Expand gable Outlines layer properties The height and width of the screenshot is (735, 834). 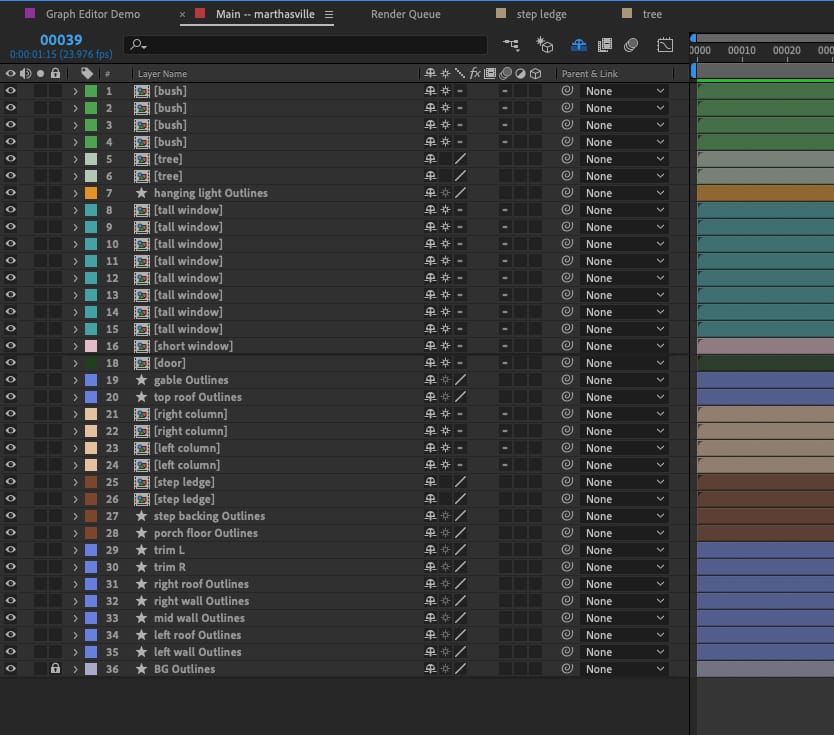(x=76, y=380)
